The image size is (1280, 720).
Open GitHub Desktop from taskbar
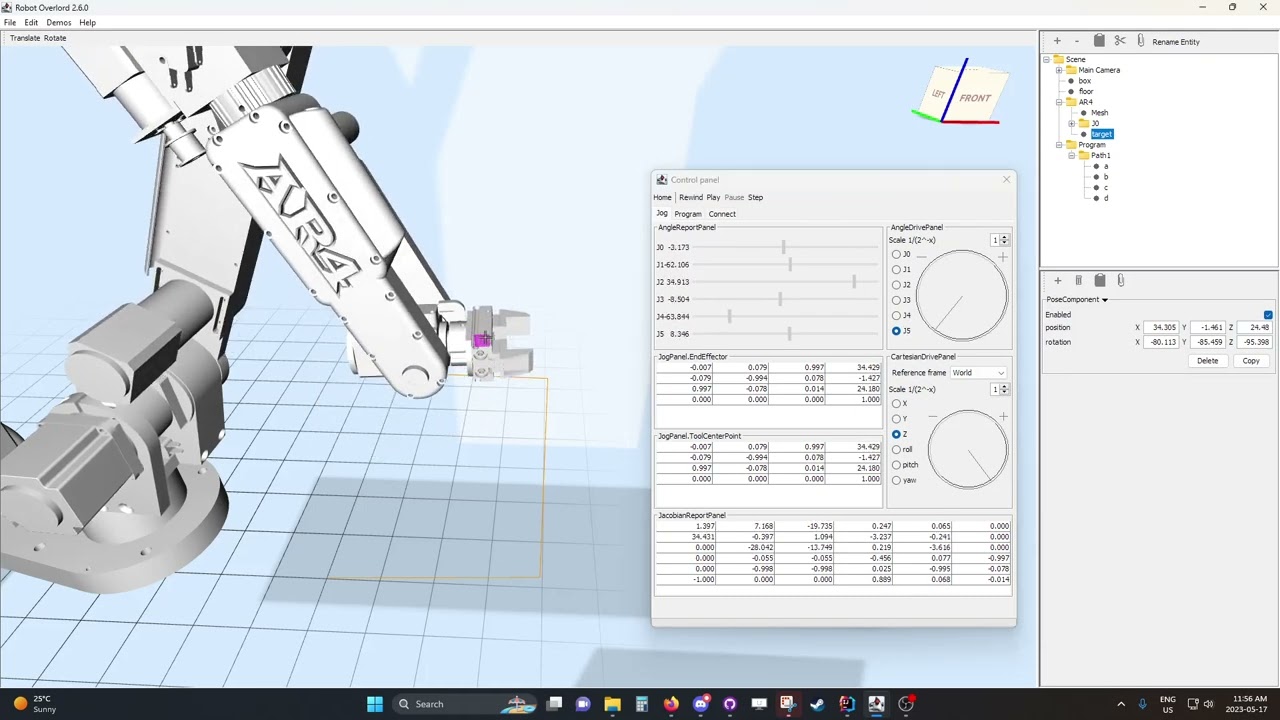pyautogui.click(x=730, y=704)
